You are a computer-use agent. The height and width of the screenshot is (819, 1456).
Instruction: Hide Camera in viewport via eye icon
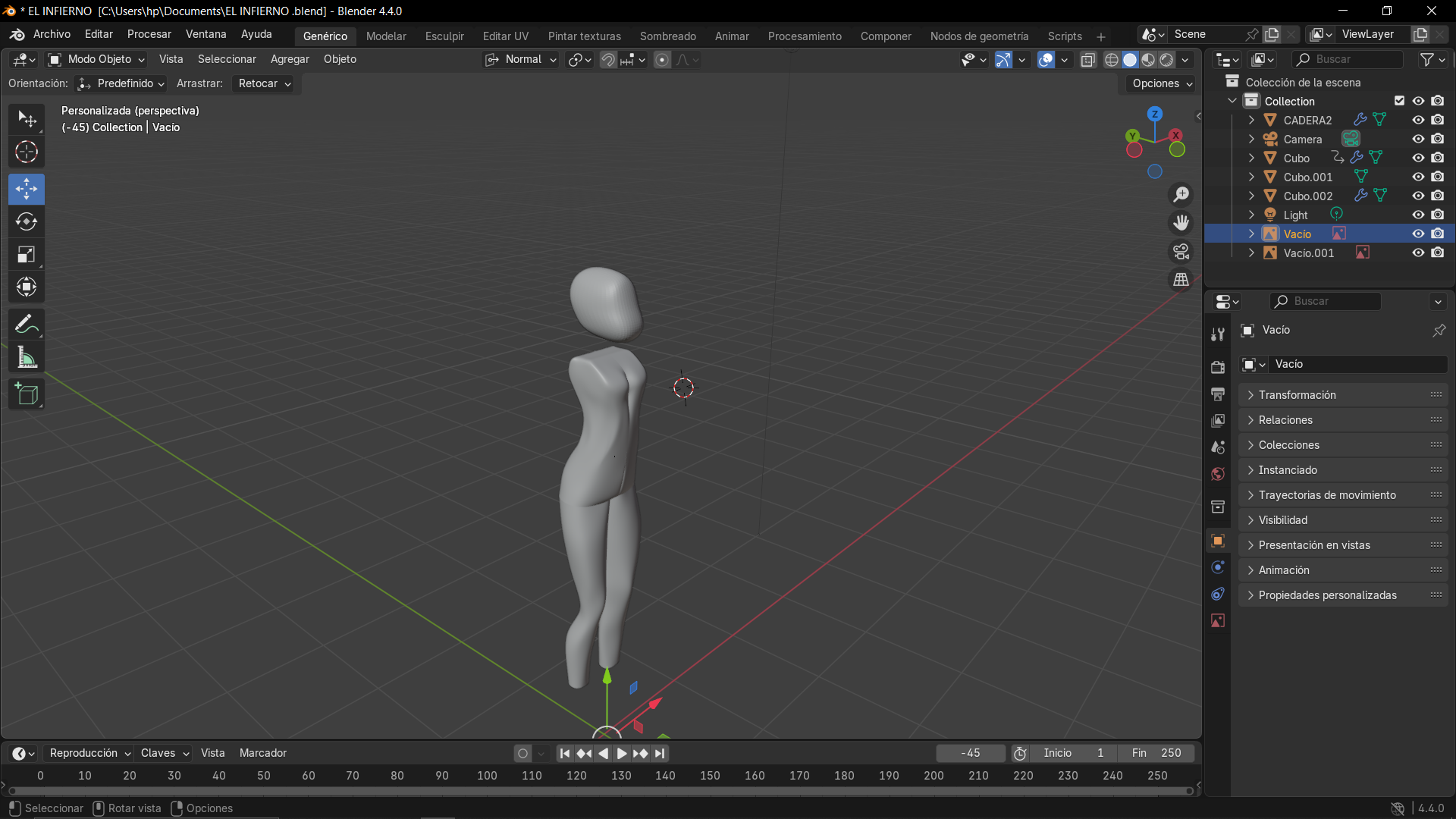pyautogui.click(x=1418, y=139)
